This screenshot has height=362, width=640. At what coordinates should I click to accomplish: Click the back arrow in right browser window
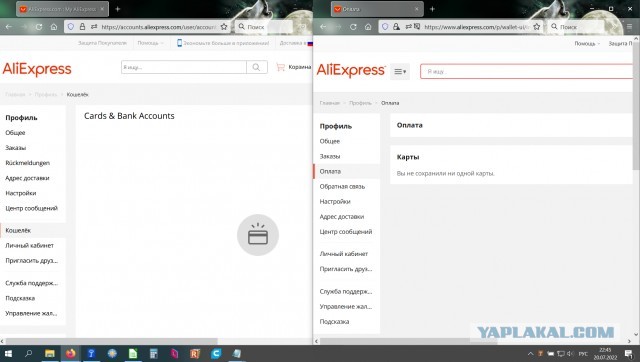pos(323,27)
